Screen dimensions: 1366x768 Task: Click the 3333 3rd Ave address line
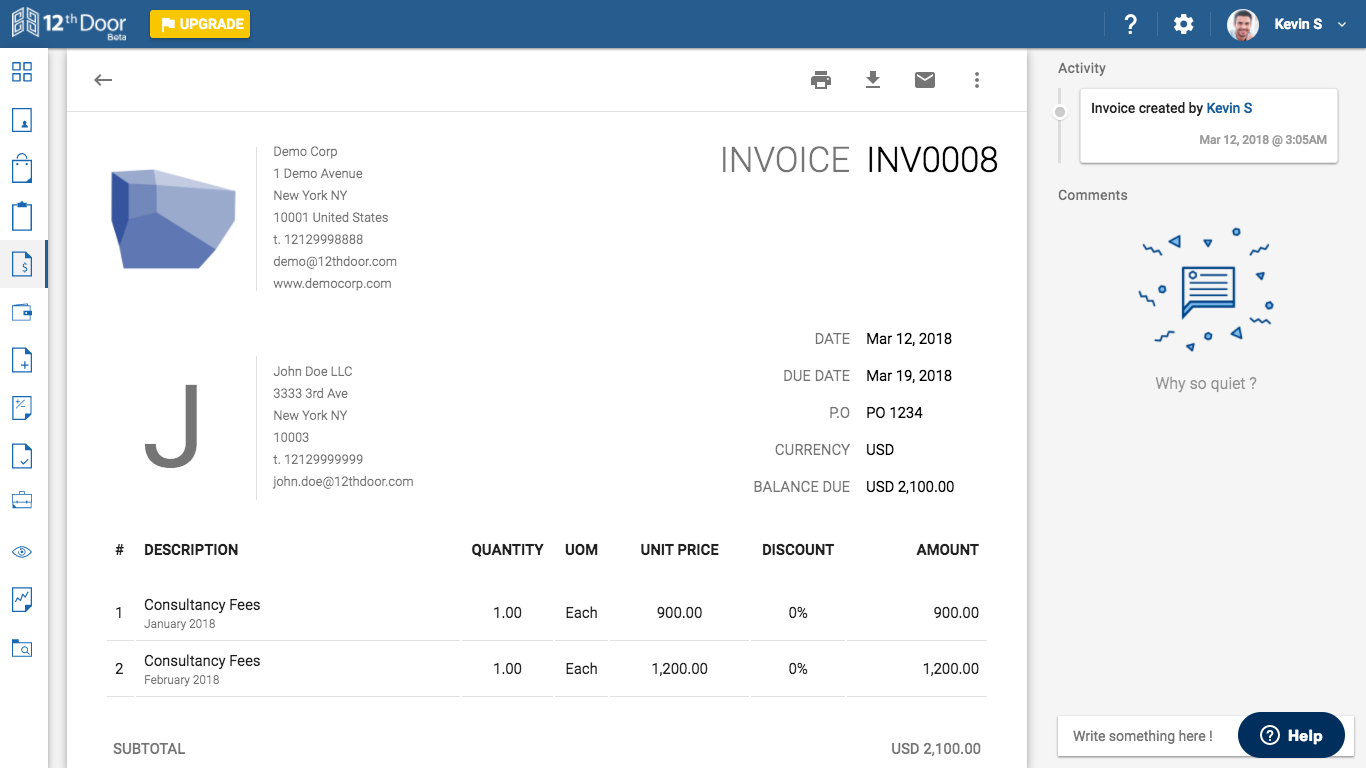tap(311, 393)
